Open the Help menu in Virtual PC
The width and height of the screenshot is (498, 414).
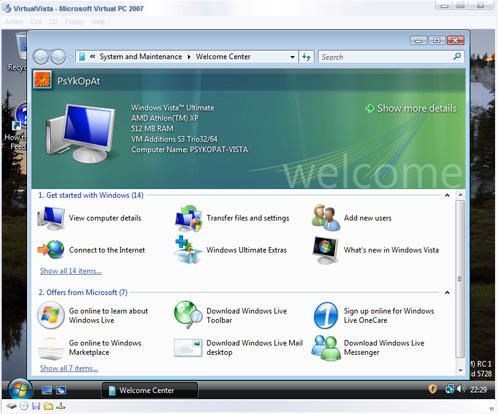pyautogui.click(x=98, y=22)
